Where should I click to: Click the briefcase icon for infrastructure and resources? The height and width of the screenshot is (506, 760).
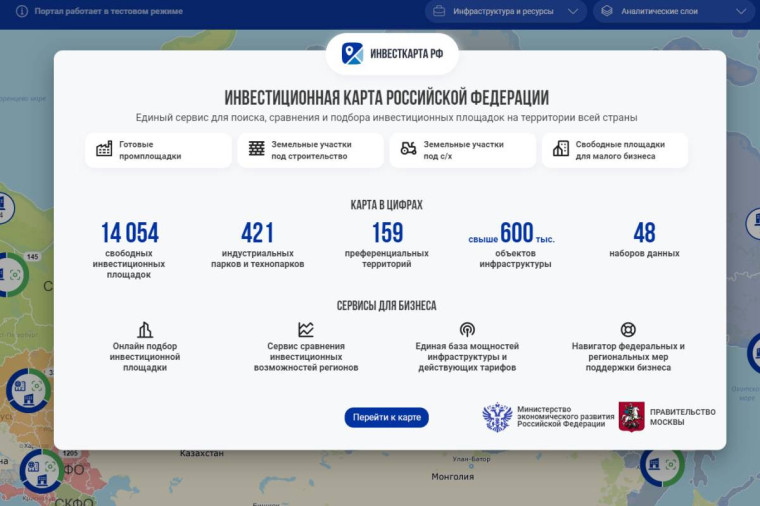click(439, 11)
